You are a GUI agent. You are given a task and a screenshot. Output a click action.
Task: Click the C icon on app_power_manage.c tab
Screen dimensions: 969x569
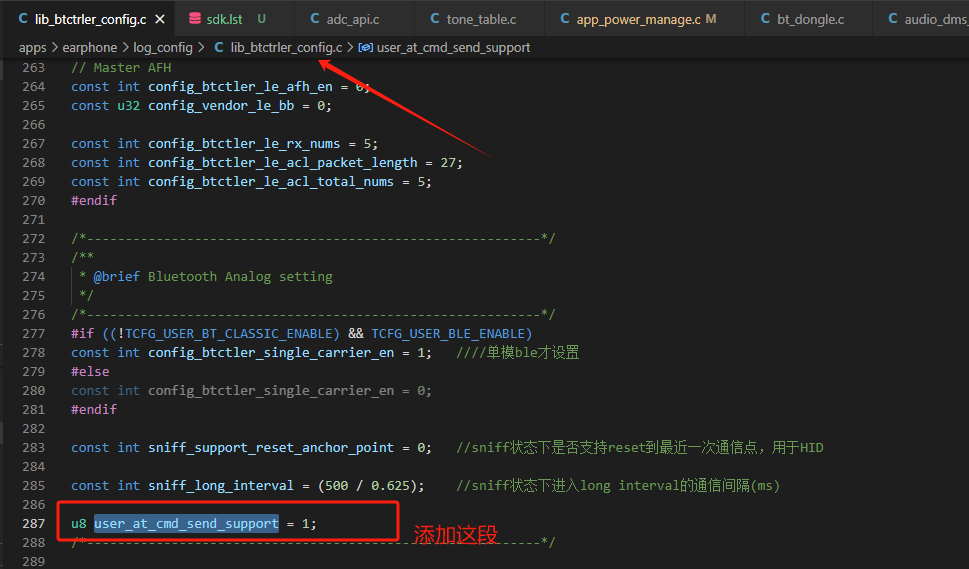pos(564,19)
